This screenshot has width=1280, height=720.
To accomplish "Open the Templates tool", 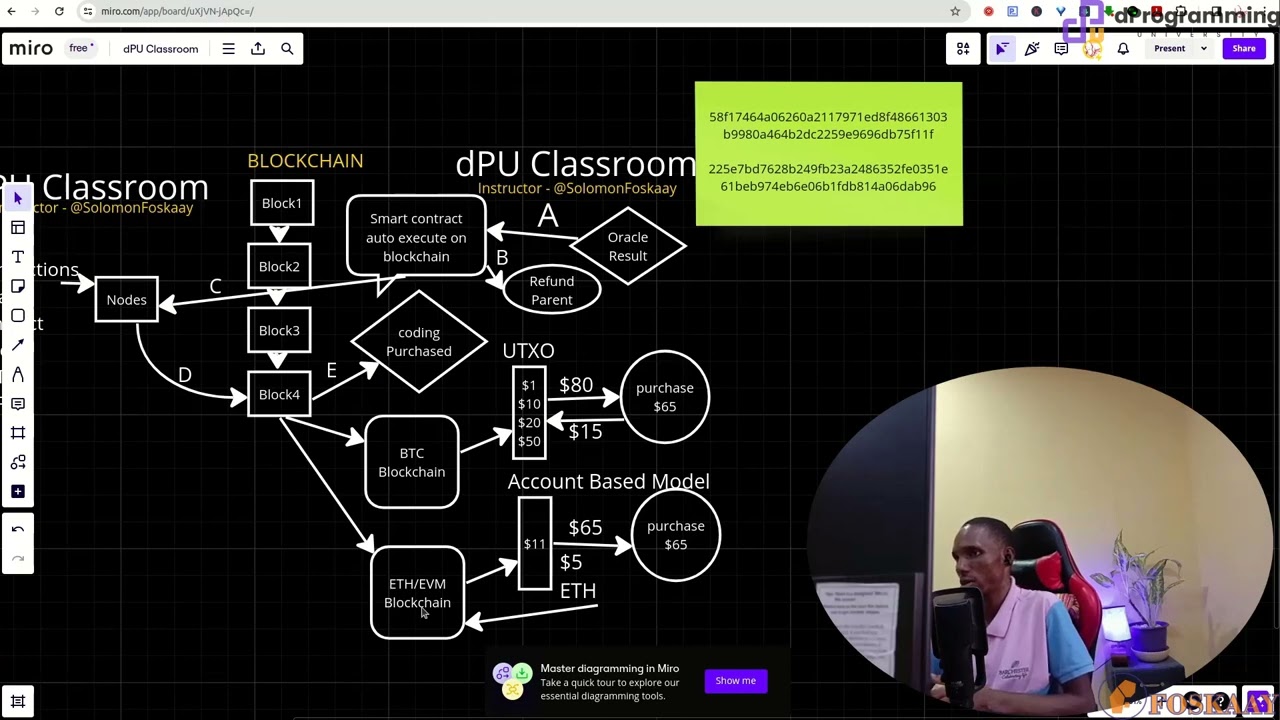I will pos(18,228).
